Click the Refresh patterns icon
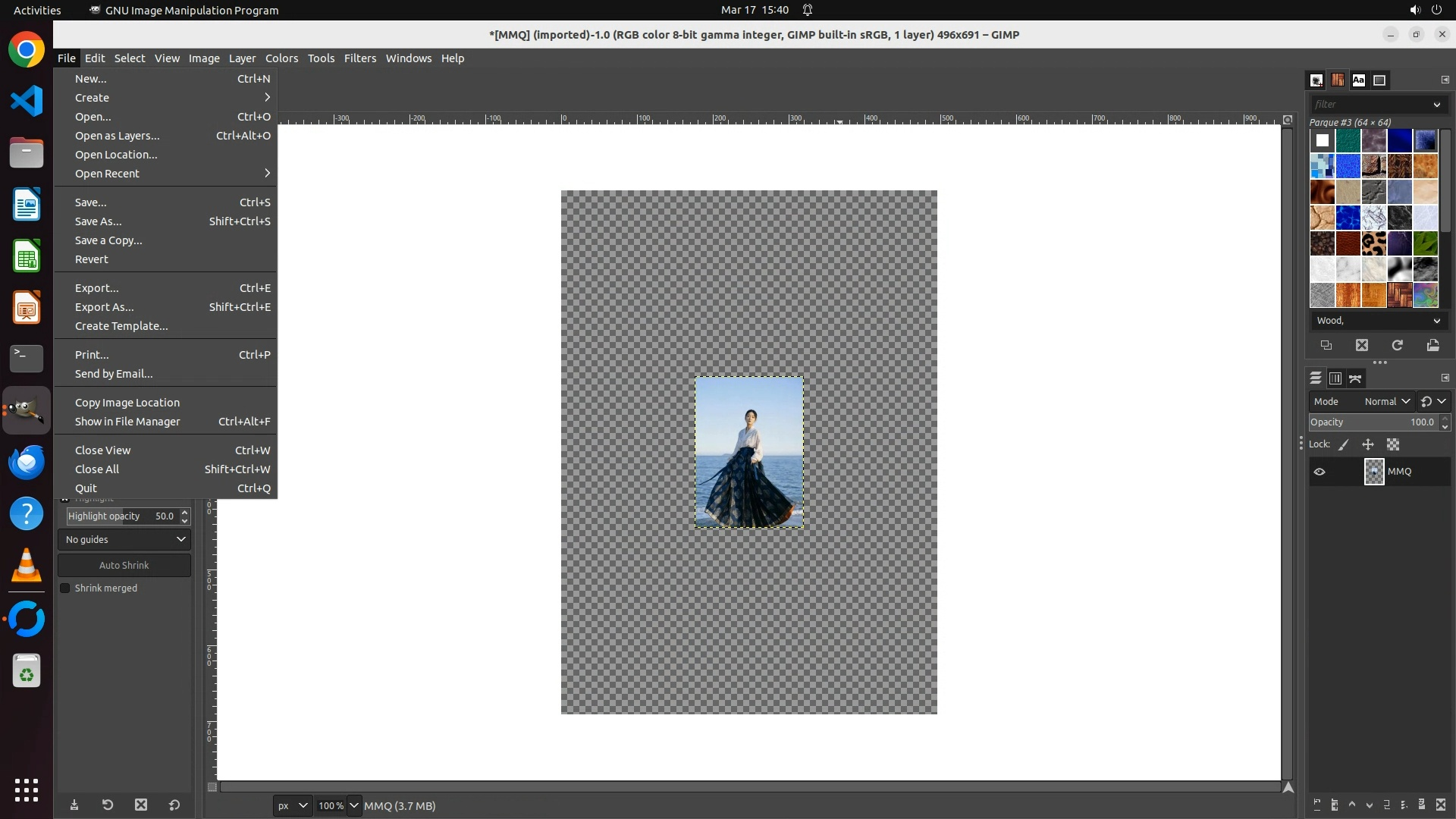 (1398, 345)
